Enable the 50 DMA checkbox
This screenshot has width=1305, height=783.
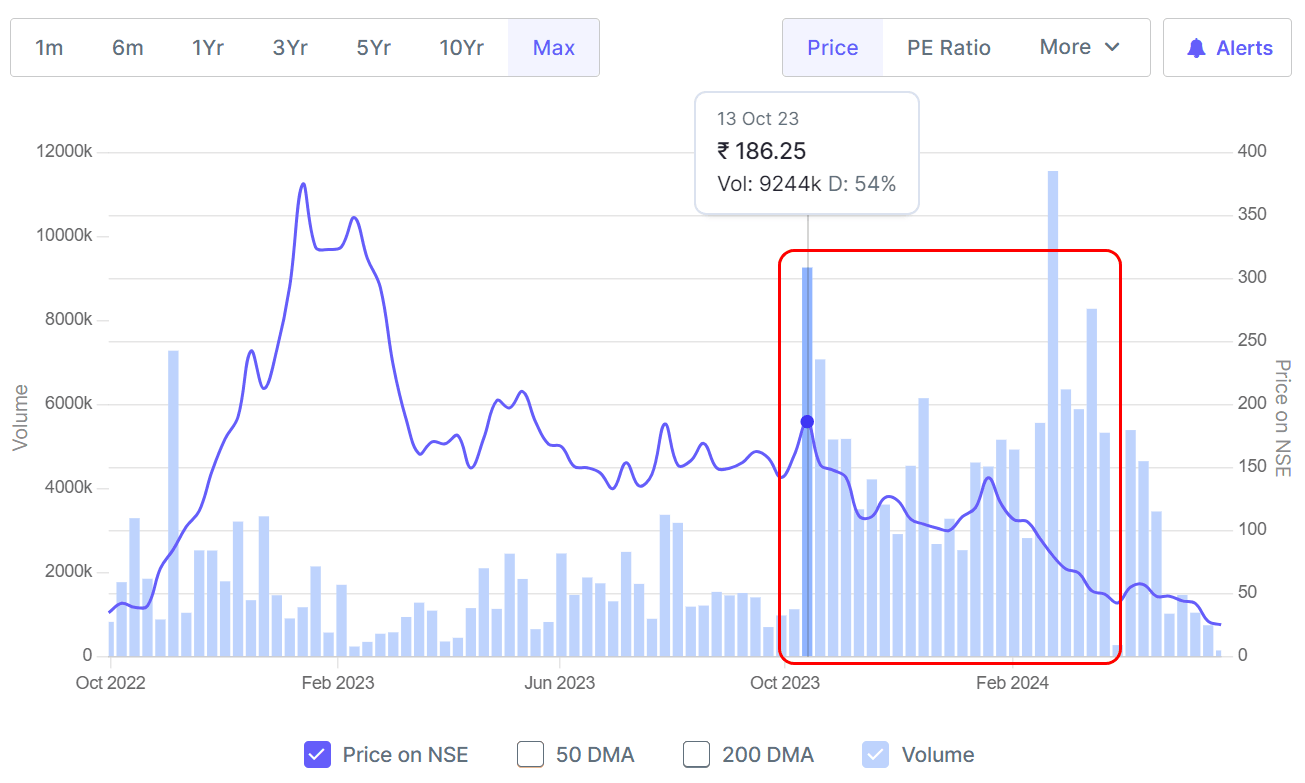[x=530, y=754]
